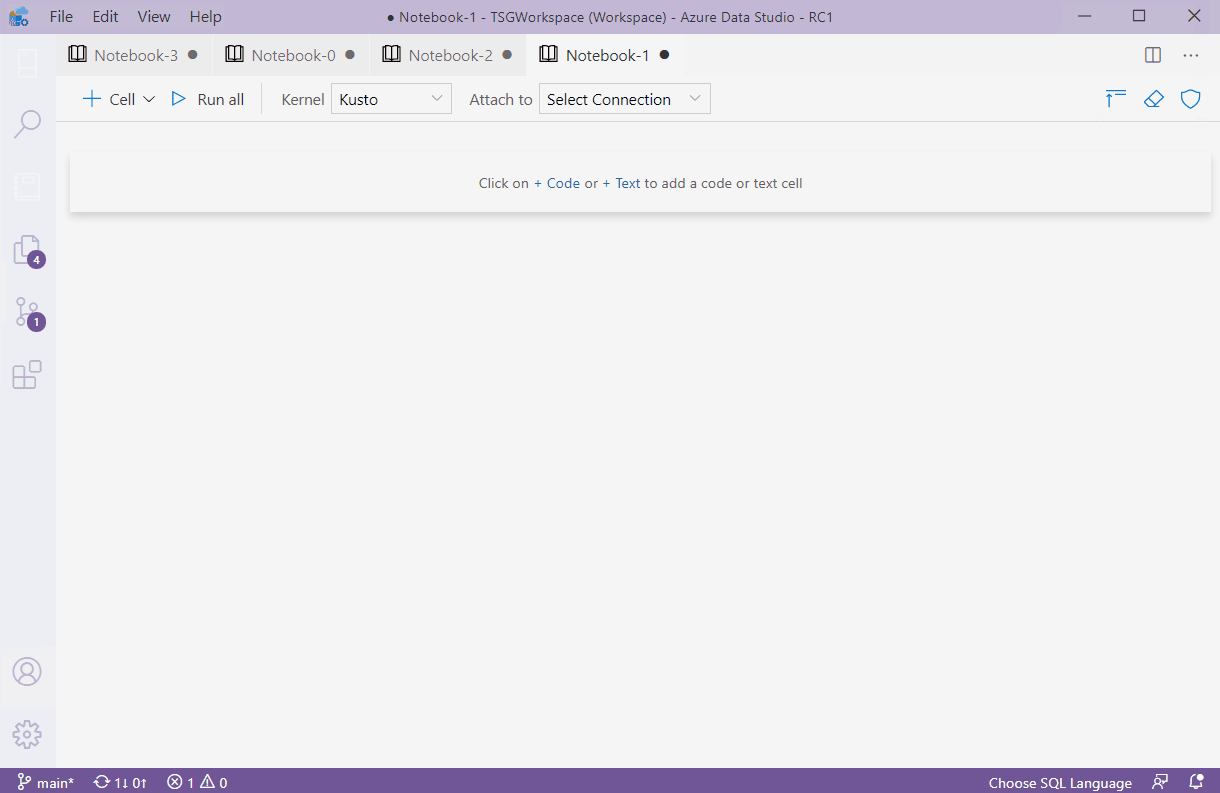The width and height of the screenshot is (1220, 793).
Task: Collapse all cells in the notebook
Action: click(1115, 98)
